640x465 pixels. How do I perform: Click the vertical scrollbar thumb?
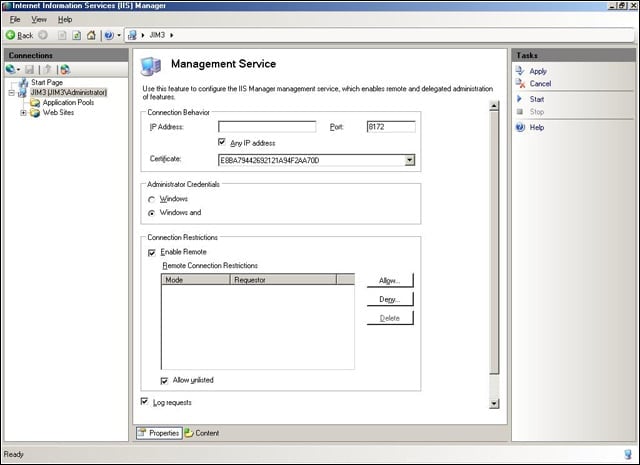(494, 243)
